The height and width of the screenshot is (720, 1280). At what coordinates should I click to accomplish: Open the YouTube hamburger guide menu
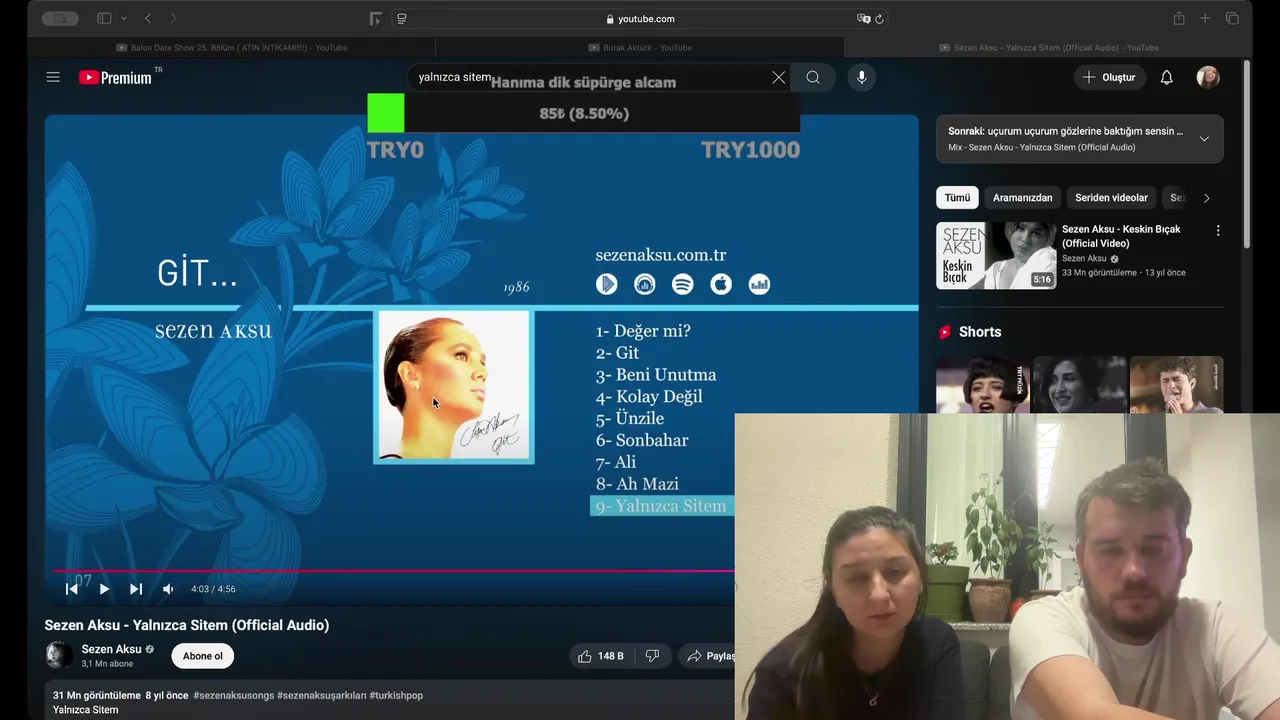[53, 77]
